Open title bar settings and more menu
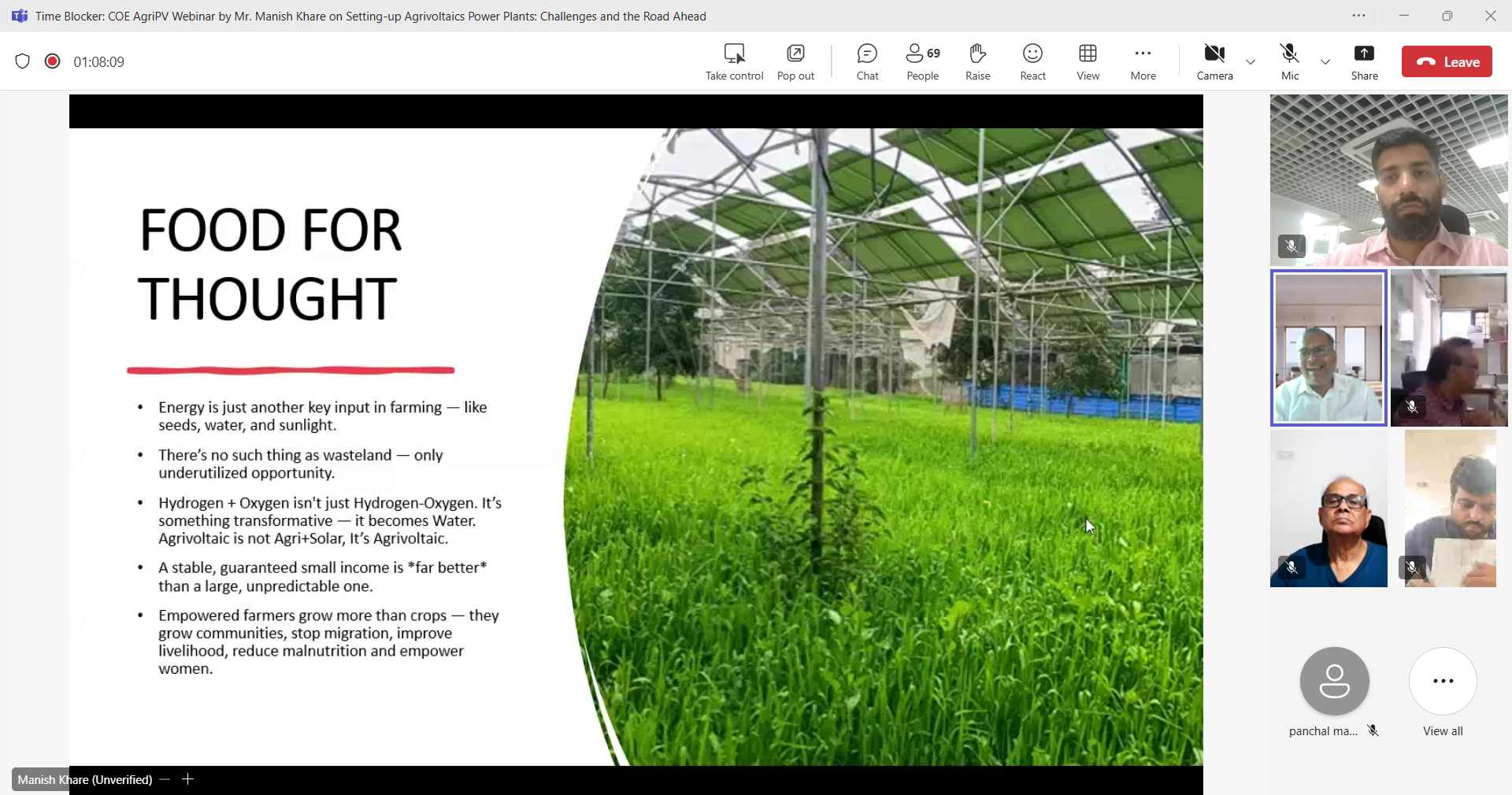This screenshot has width=1512, height=795. pyautogui.click(x=1358, y=16)
